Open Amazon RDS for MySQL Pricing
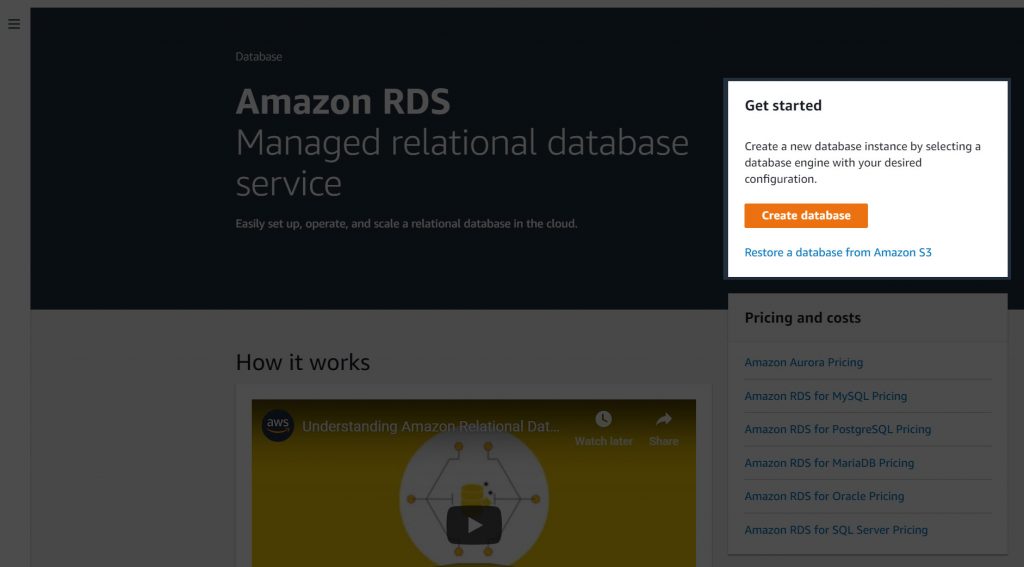The height and width of the screenshot is (567, 1024). pyautogui.click(x=825, y=396)
